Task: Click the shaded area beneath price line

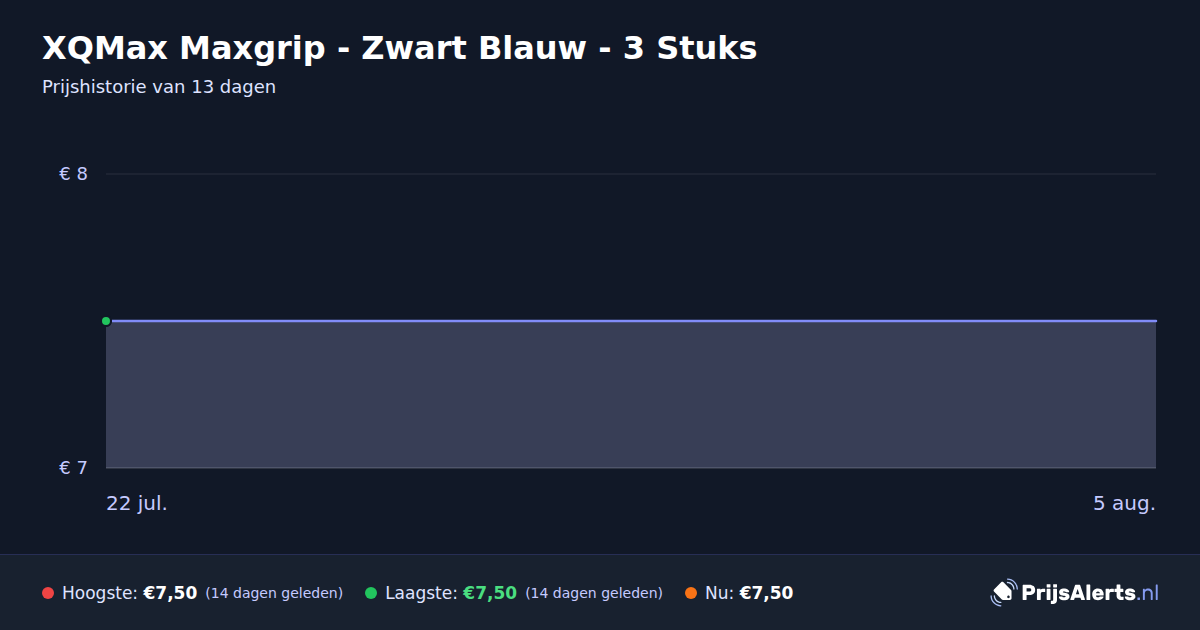Action: (631, 395)
